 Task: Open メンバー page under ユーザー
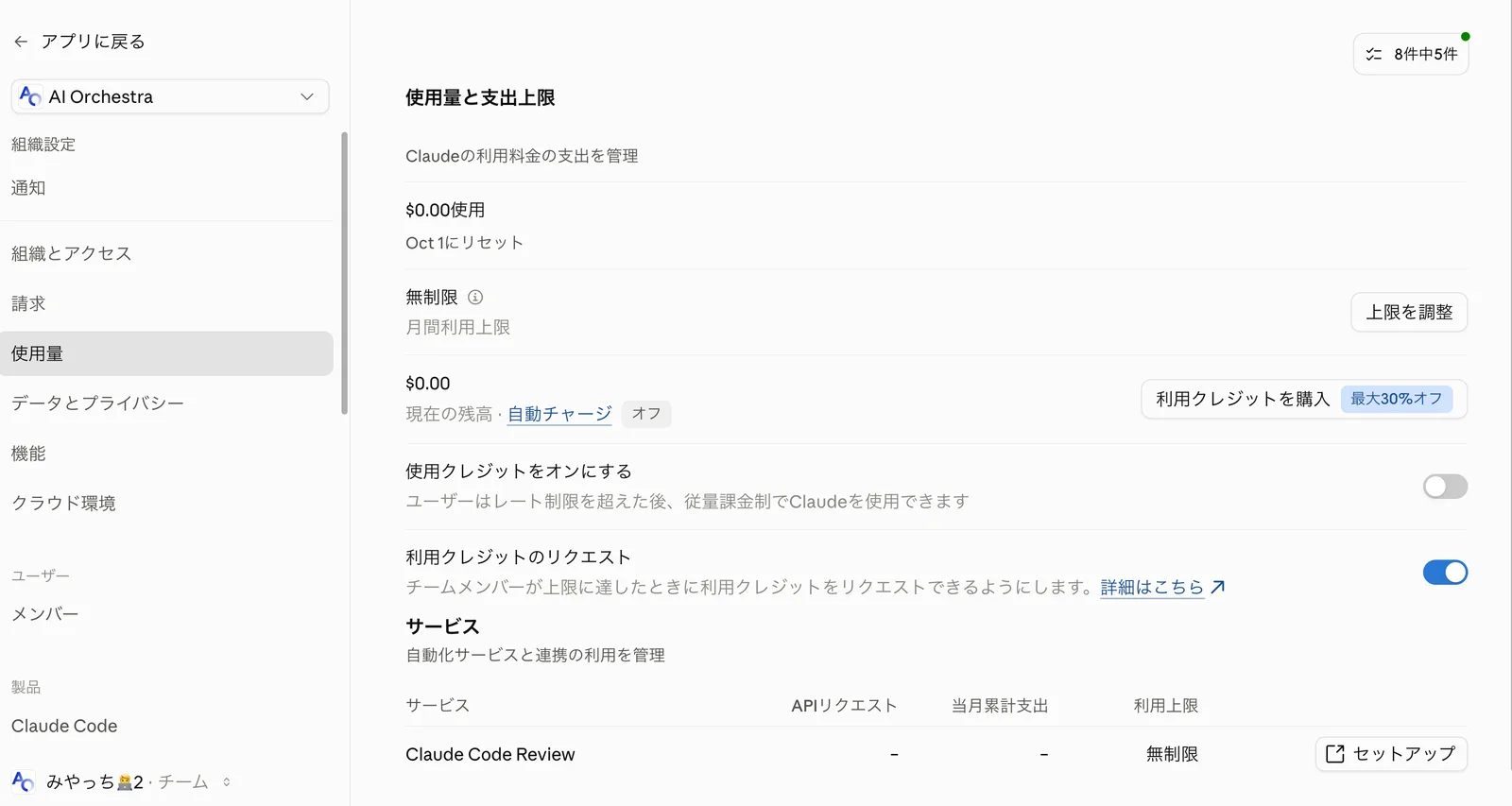[x=44, y=614]
